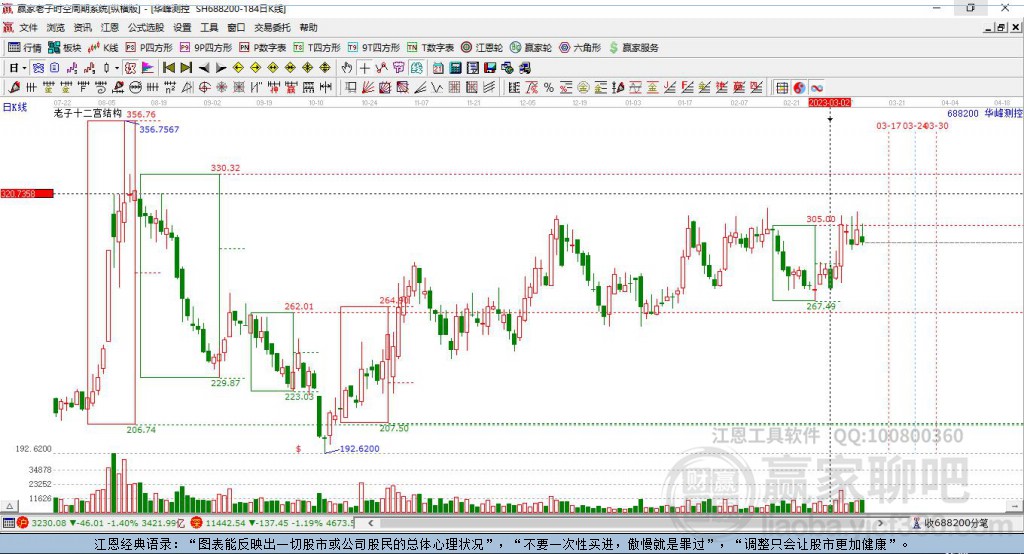Open the 行情 quotes view
The image size is (1024, 554).
click(x=24, y=48)
